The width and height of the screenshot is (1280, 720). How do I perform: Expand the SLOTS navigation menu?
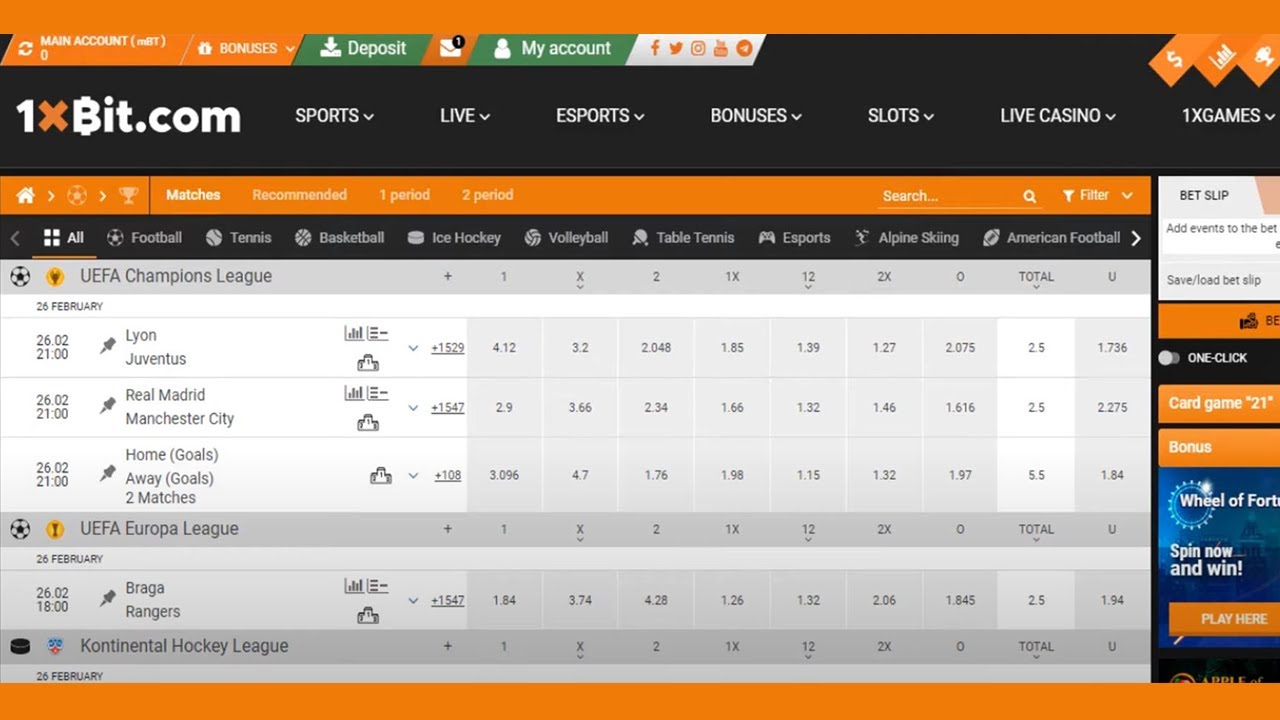coord(901,116)
